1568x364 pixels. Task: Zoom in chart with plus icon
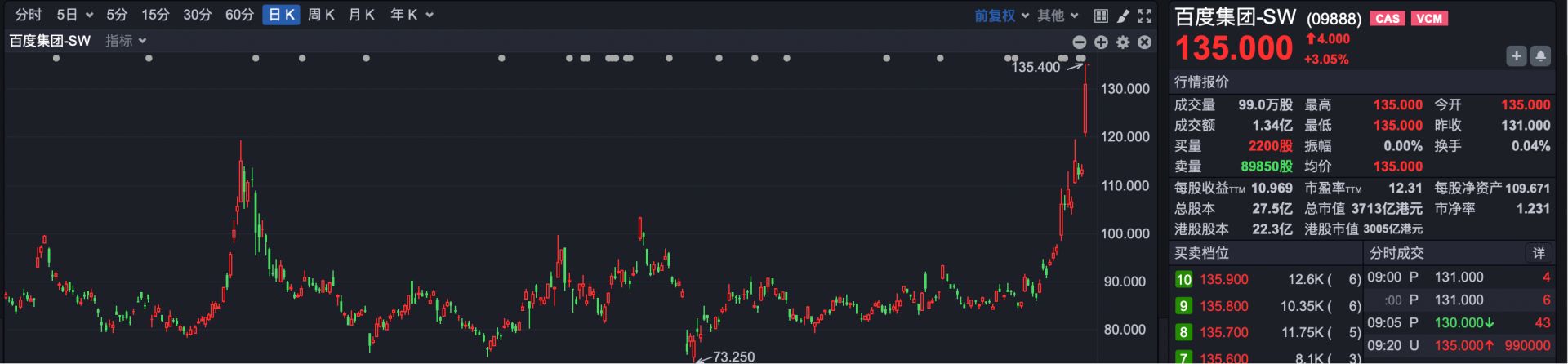1101,42
